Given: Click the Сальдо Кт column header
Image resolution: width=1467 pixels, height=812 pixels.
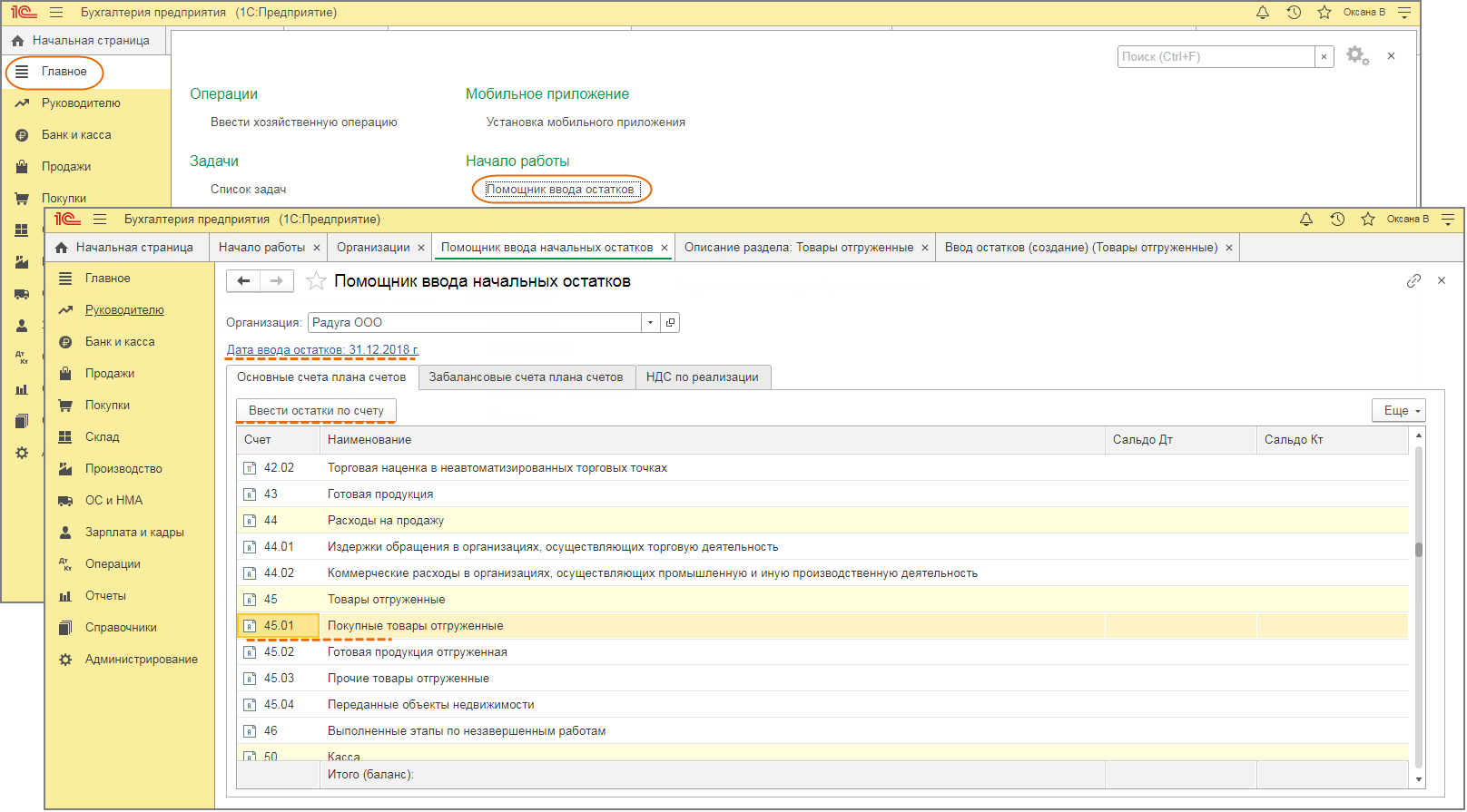Looking at the screenshot, I should coord(1333,440).
